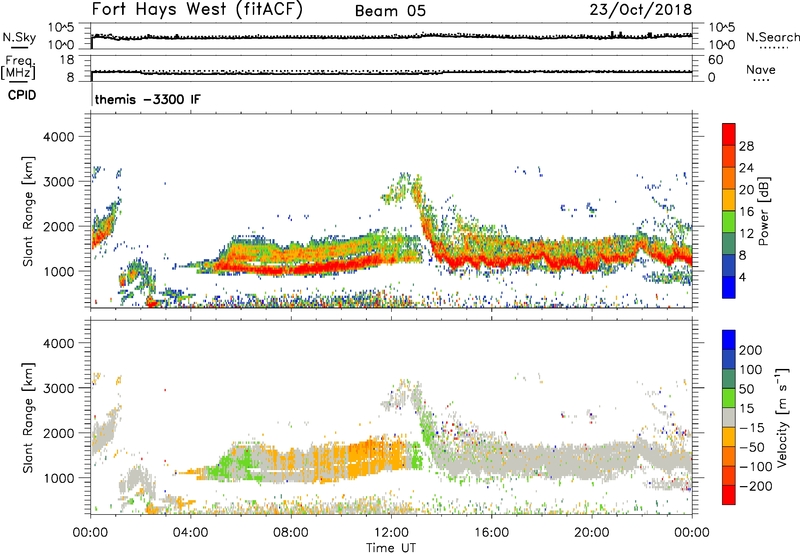Click the 'themis -3300 IF' text
This screenshot has height=554, width=800.
click(x=148, y=99)
